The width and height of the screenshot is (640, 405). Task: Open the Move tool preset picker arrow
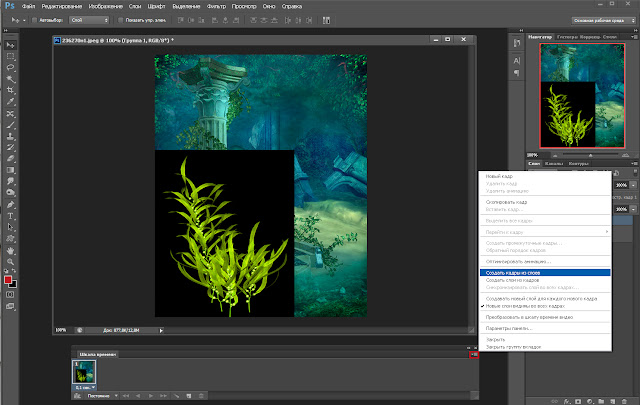[24, 20]
